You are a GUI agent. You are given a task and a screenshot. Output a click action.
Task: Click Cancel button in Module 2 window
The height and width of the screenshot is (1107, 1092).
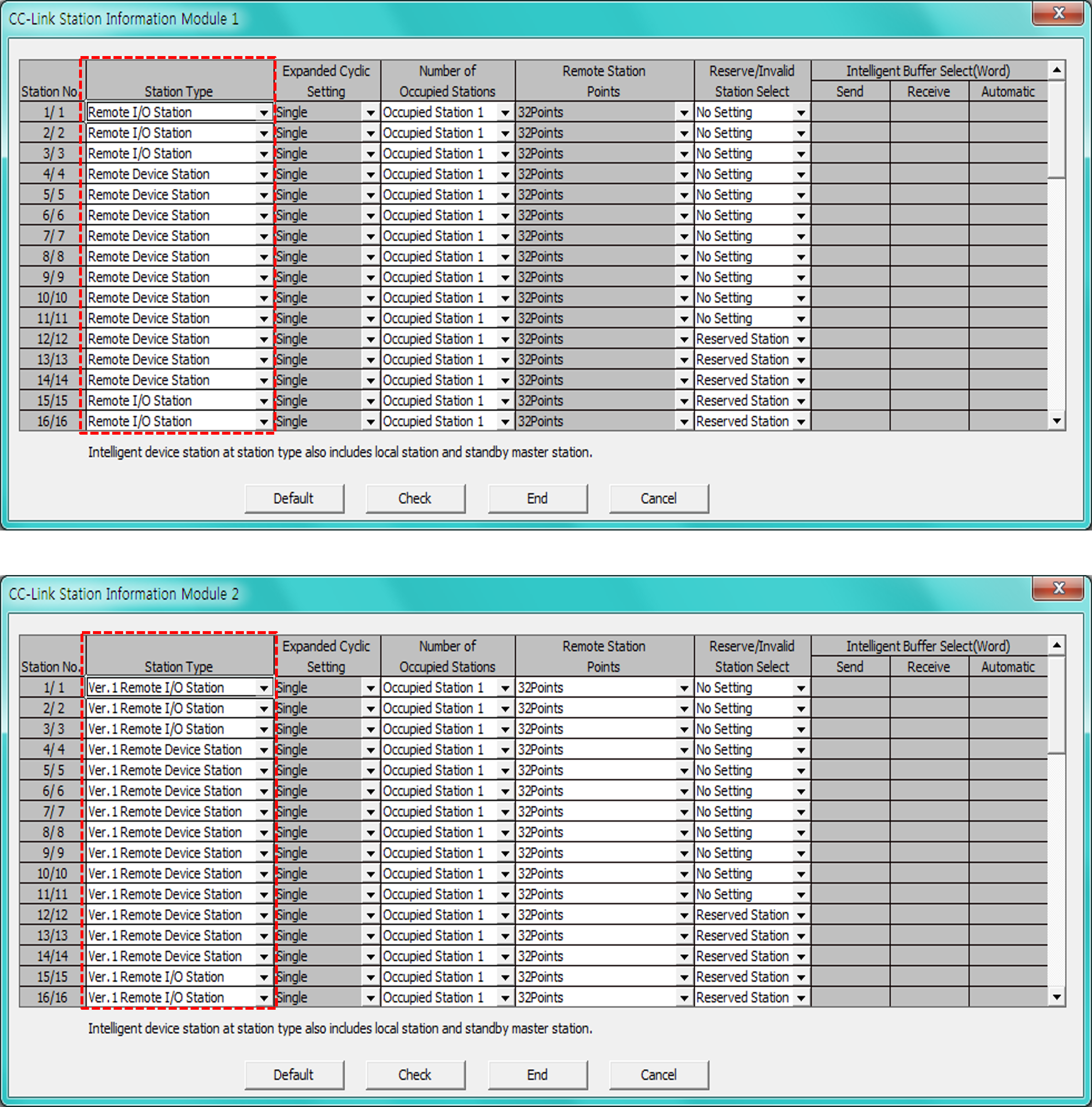[x=659, y=1075]
